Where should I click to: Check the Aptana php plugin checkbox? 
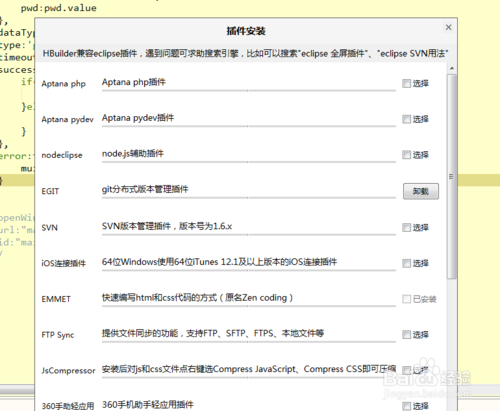406,83
